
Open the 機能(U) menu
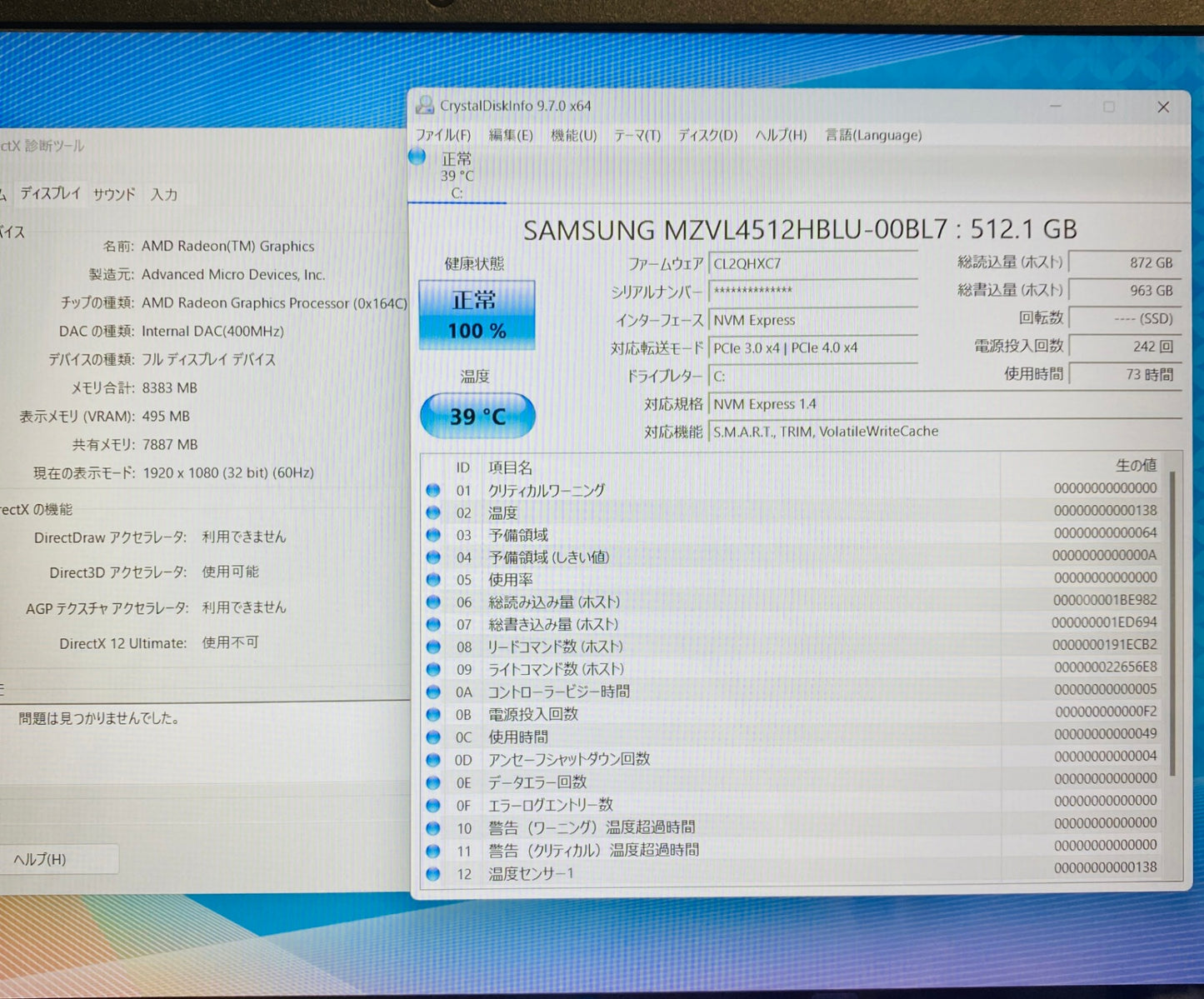click(x=573, y=135)
